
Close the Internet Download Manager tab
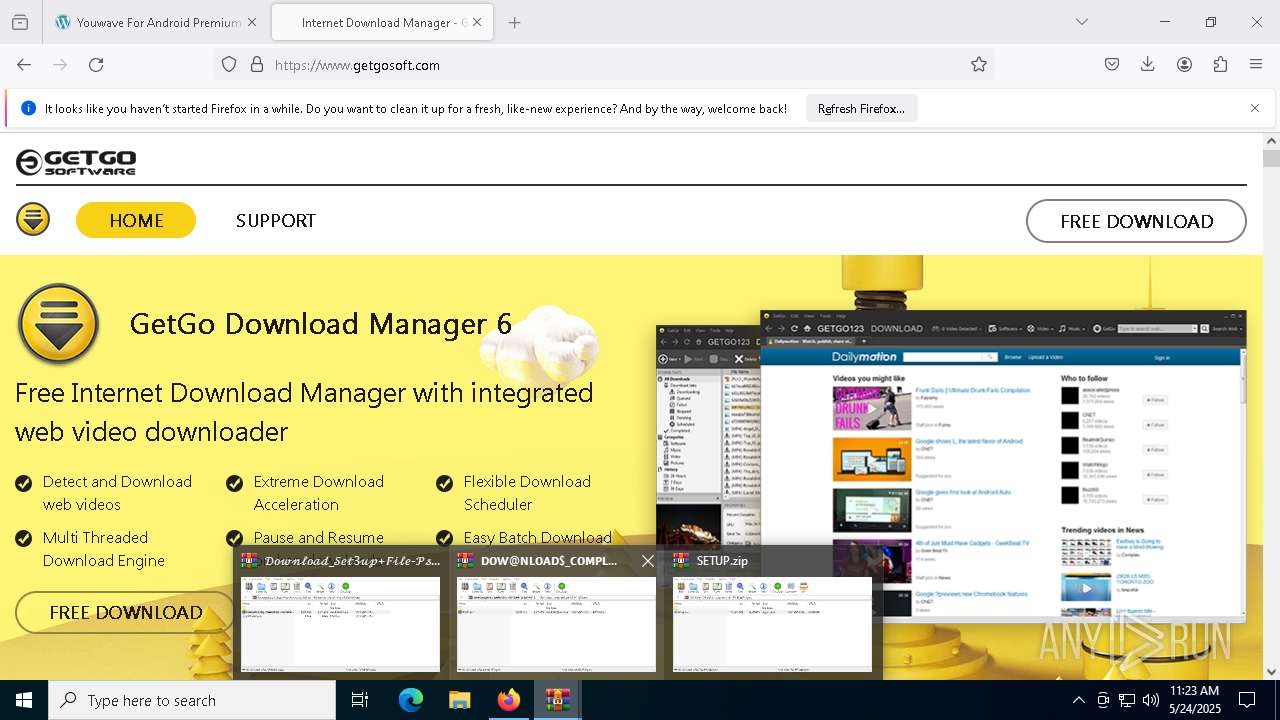tap(477, 22)
